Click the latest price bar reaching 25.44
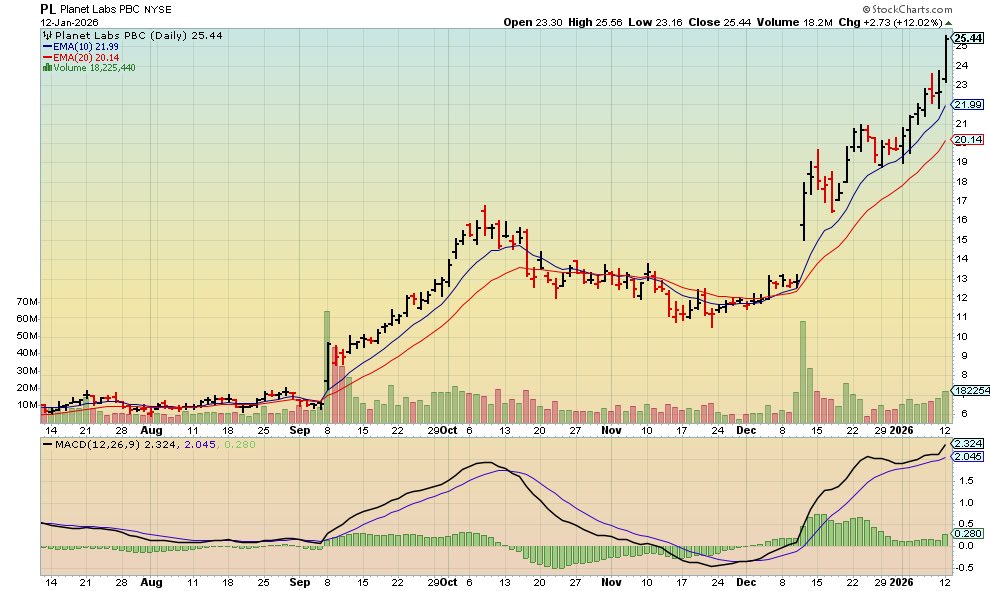Screen dimensions: 990x591 (x=945, y=59)
